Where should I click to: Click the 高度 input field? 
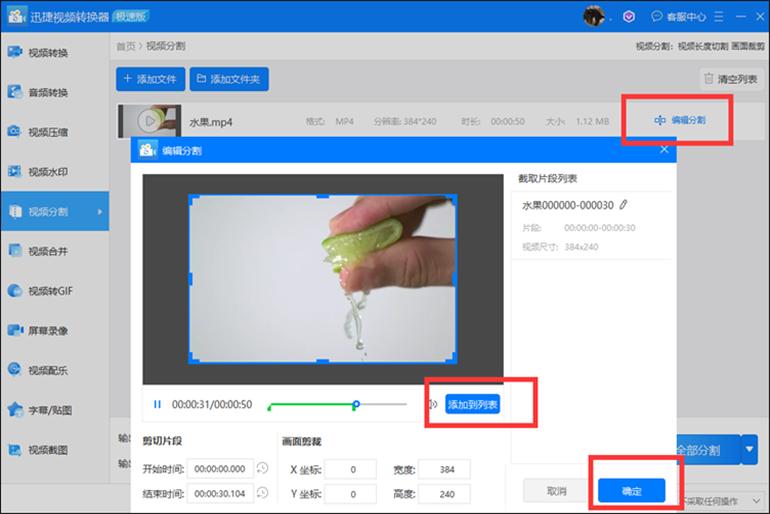pyautogui.click(x=444, y=494)
